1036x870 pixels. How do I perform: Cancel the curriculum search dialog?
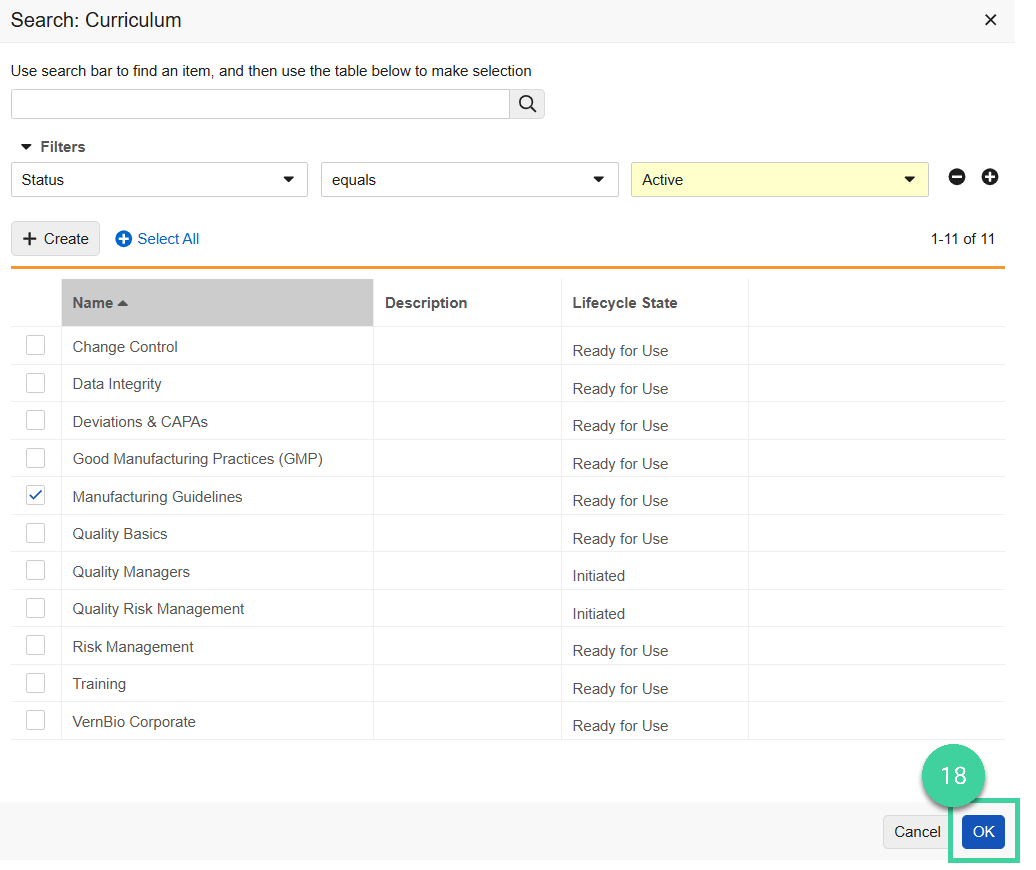point(916,832)
